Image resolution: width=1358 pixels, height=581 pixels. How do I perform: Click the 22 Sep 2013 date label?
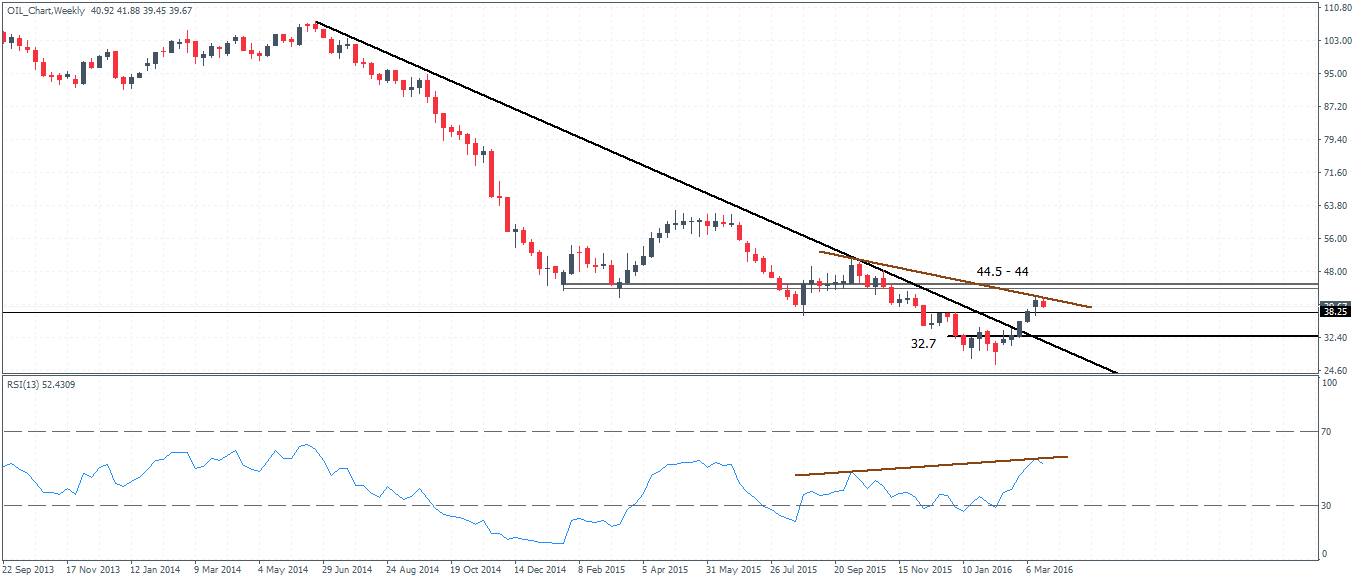(x=29, y=569)
